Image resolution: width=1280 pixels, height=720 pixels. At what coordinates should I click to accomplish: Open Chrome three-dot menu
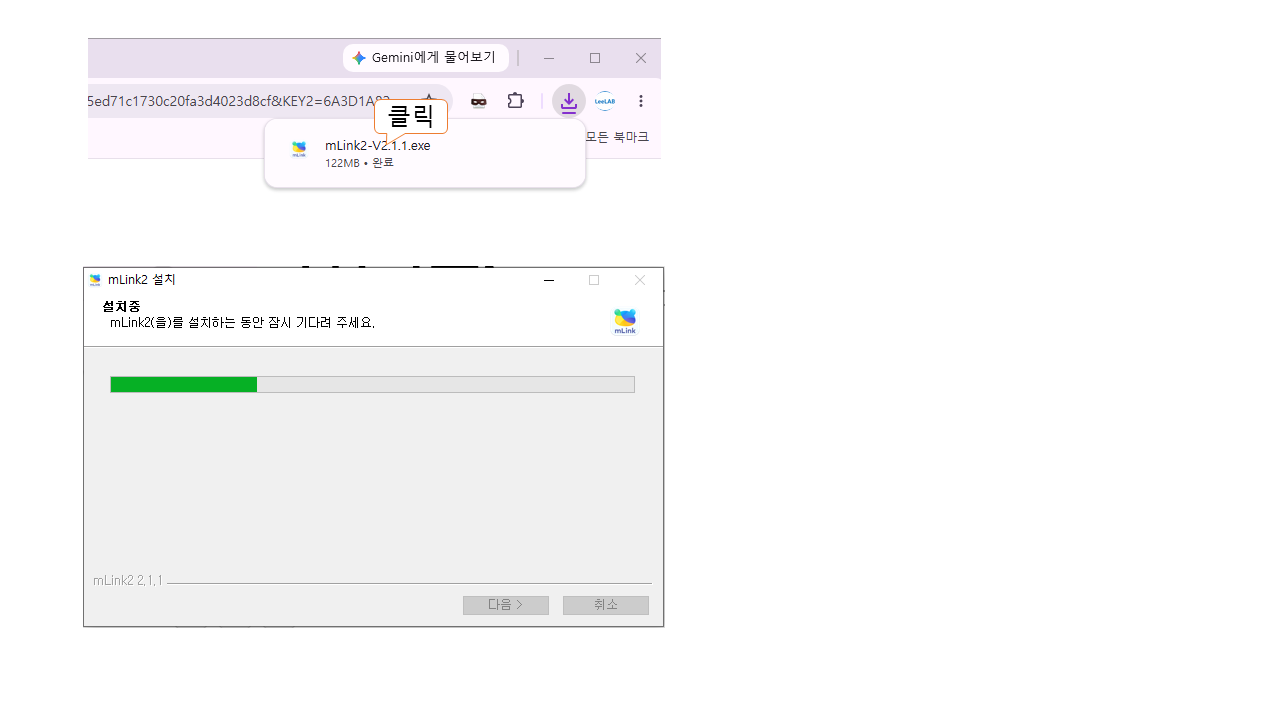pyautogui.click(x=641, y=101)
